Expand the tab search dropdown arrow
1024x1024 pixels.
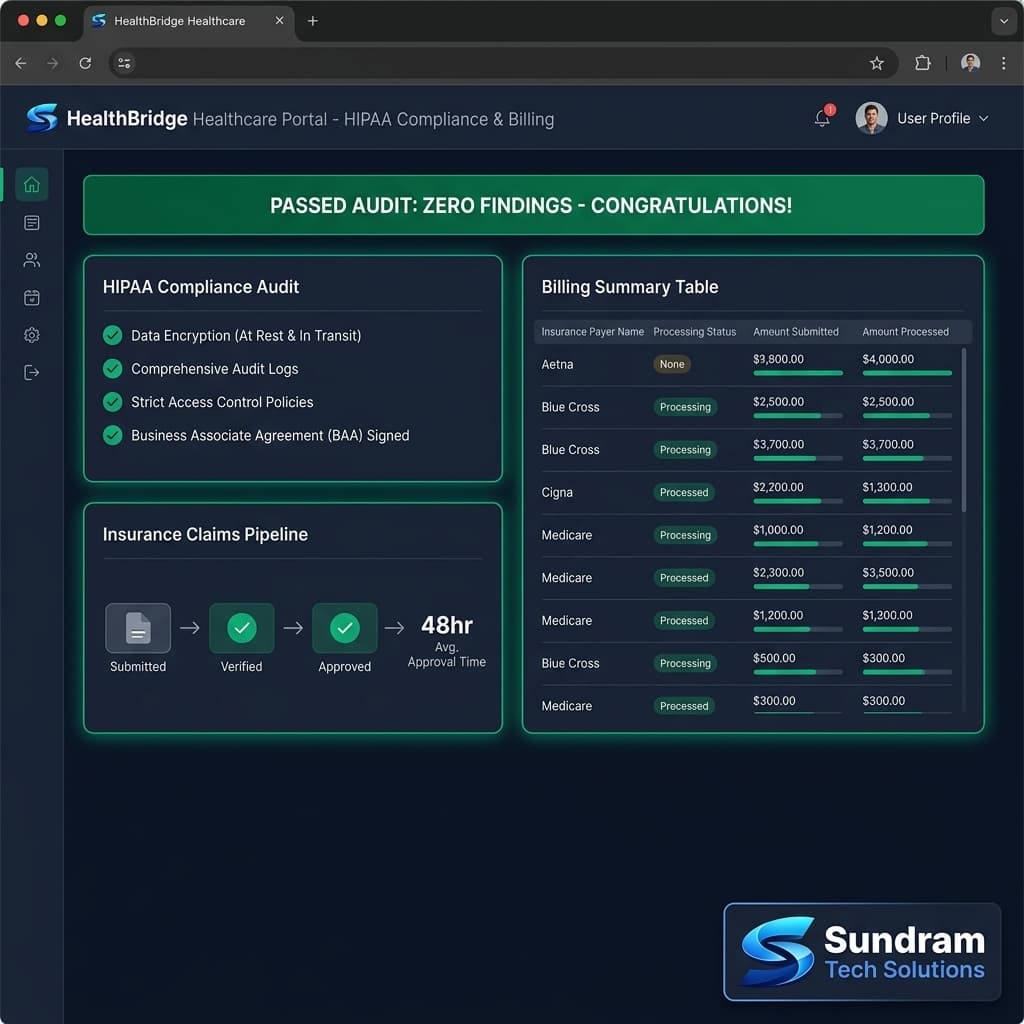[1004, 21]
